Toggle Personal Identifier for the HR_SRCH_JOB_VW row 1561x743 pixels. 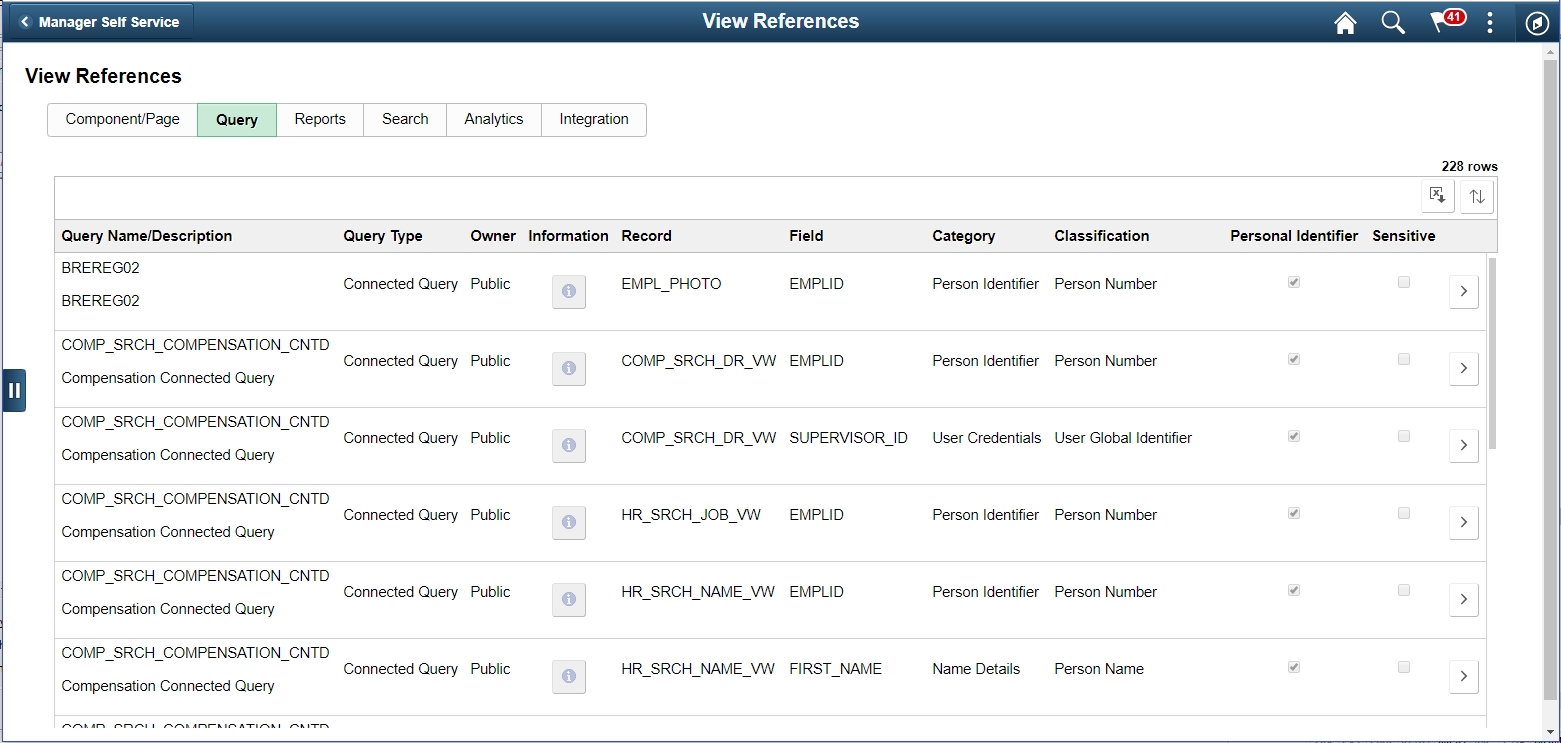point(1293,512)
